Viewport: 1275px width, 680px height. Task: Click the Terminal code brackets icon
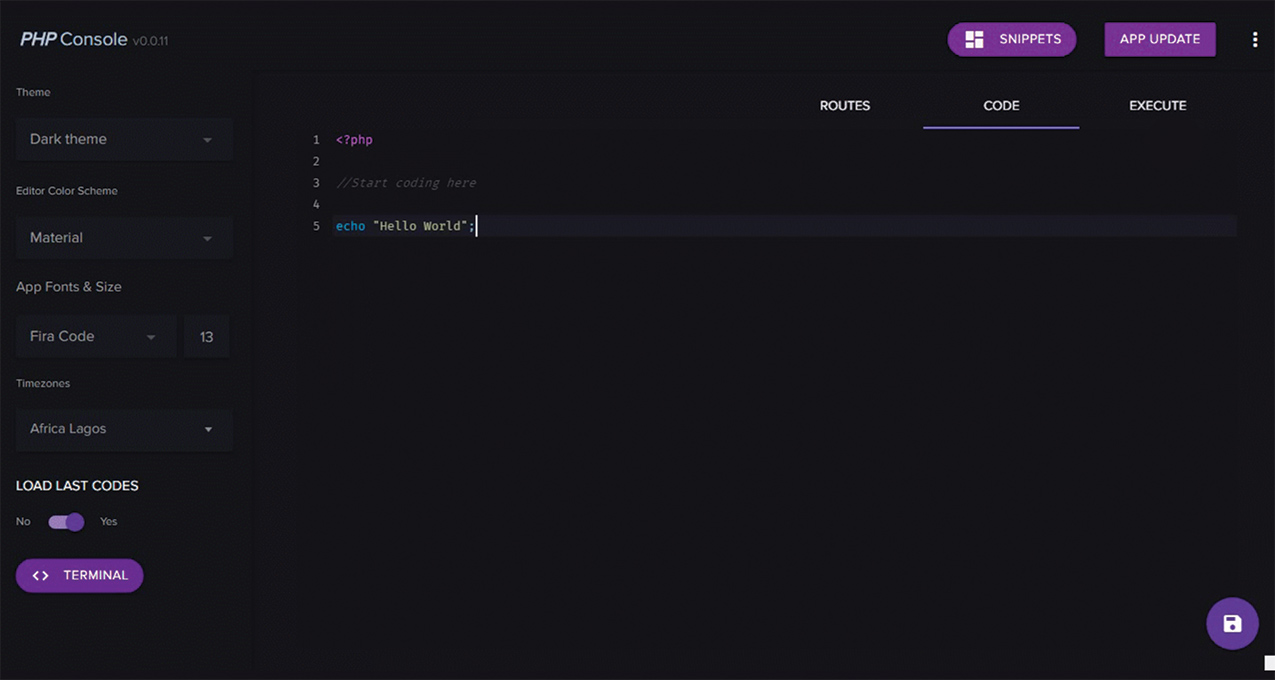coord(41,576)
